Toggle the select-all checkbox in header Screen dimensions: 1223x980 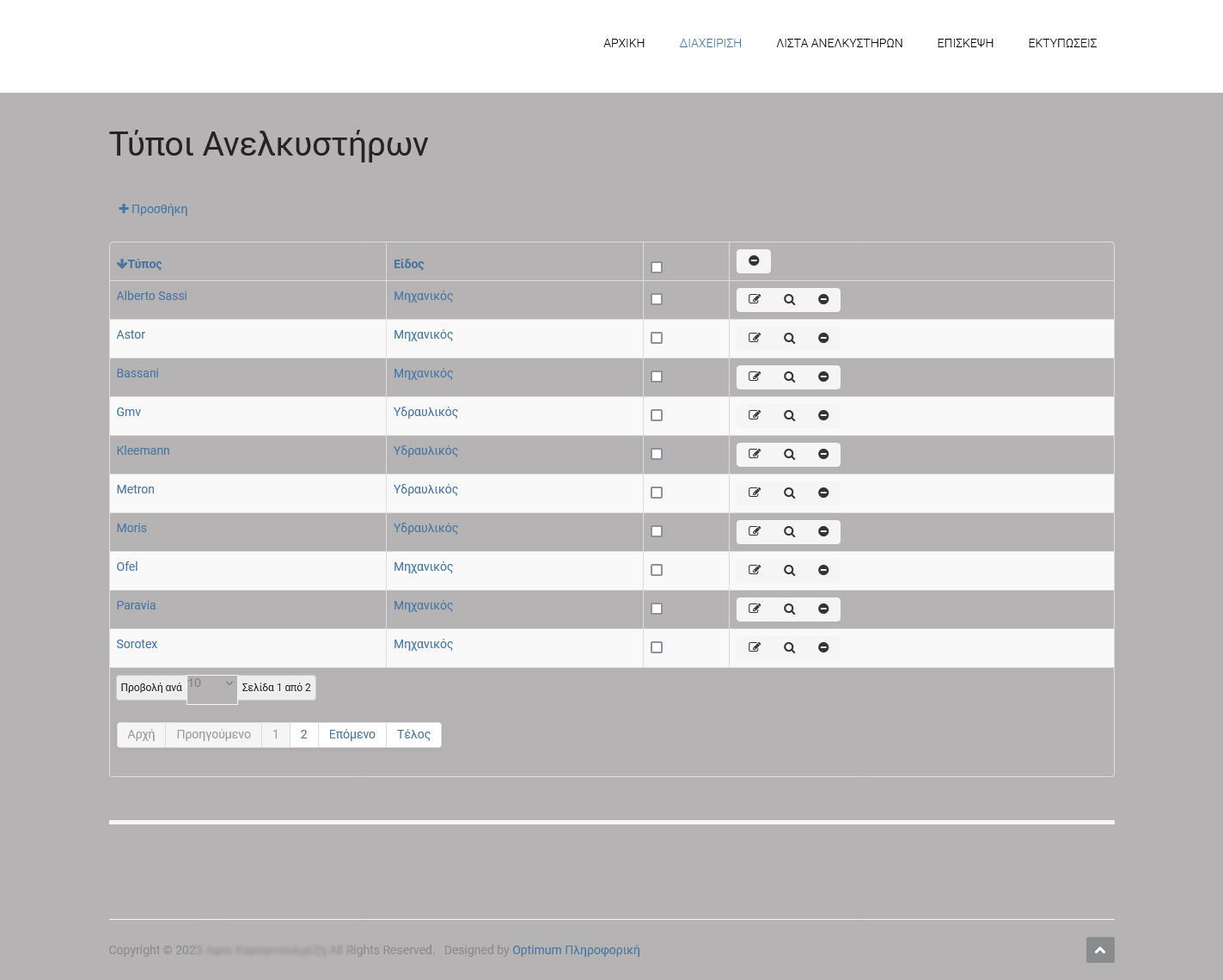click(x=657, y=267)
